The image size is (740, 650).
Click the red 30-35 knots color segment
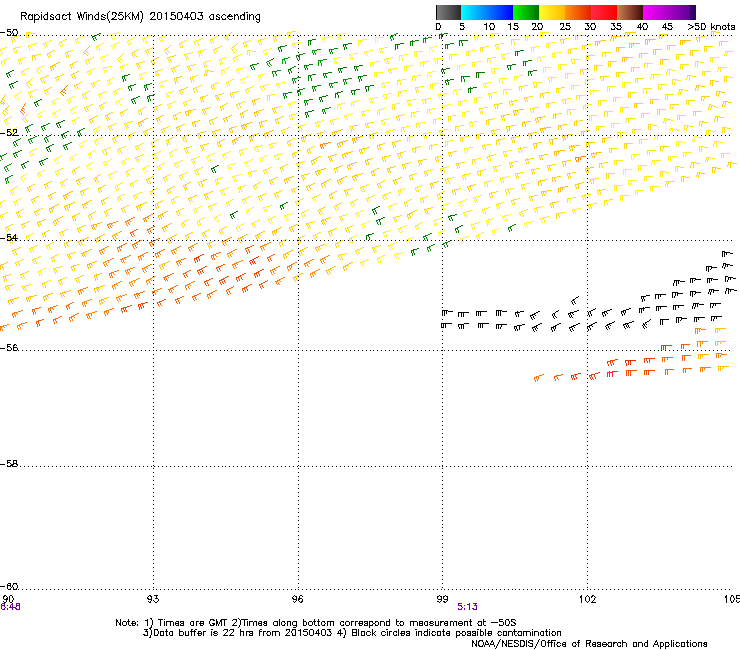[604, 12]
